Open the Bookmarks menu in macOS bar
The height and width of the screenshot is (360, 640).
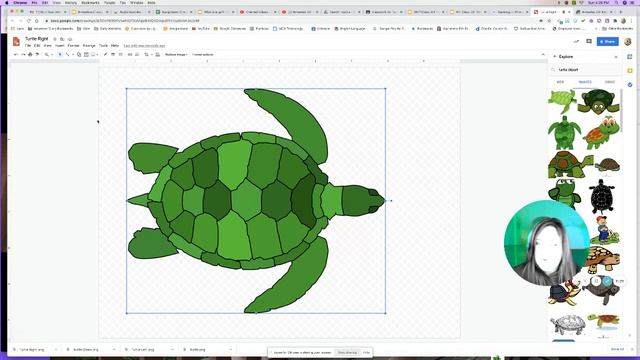90,2
